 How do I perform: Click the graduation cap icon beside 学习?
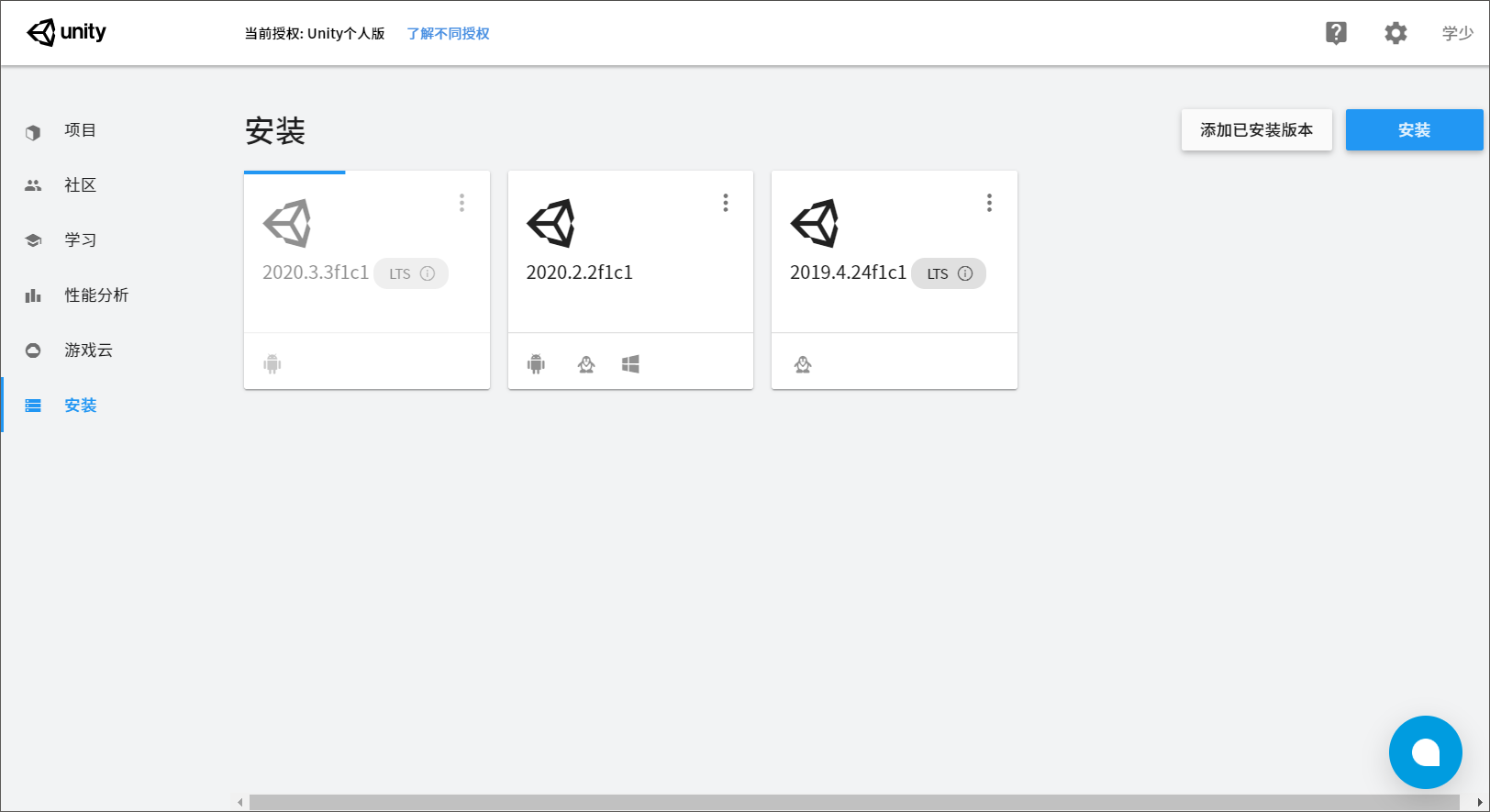[33, 240]
